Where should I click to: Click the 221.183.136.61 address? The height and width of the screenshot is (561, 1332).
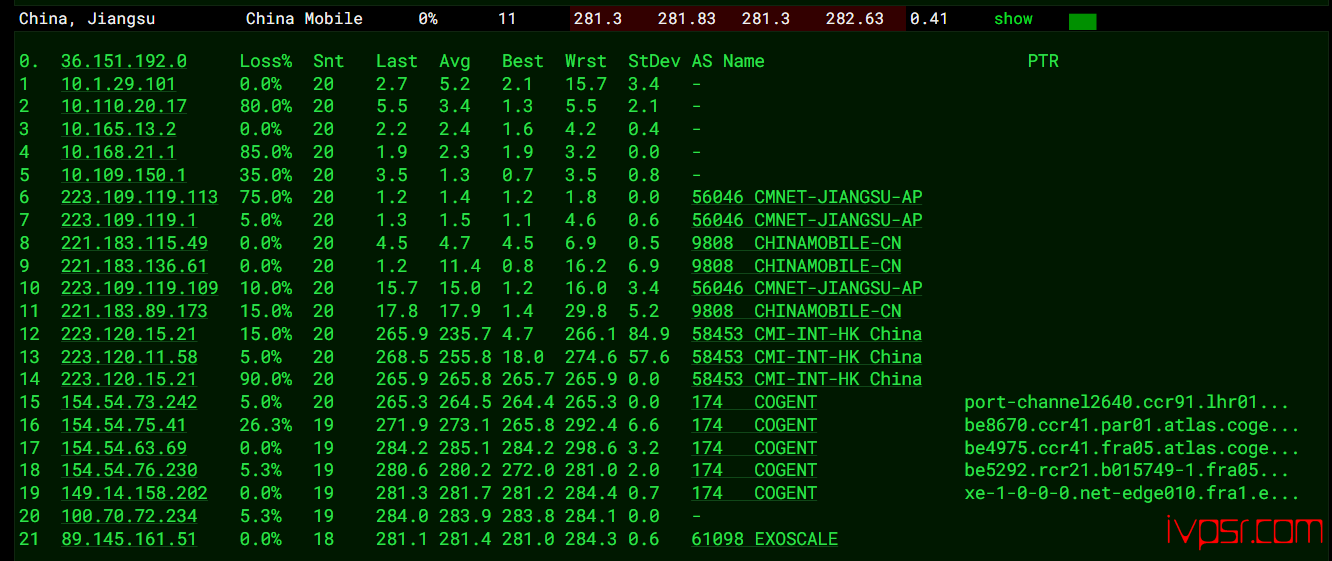click(134, 266)
